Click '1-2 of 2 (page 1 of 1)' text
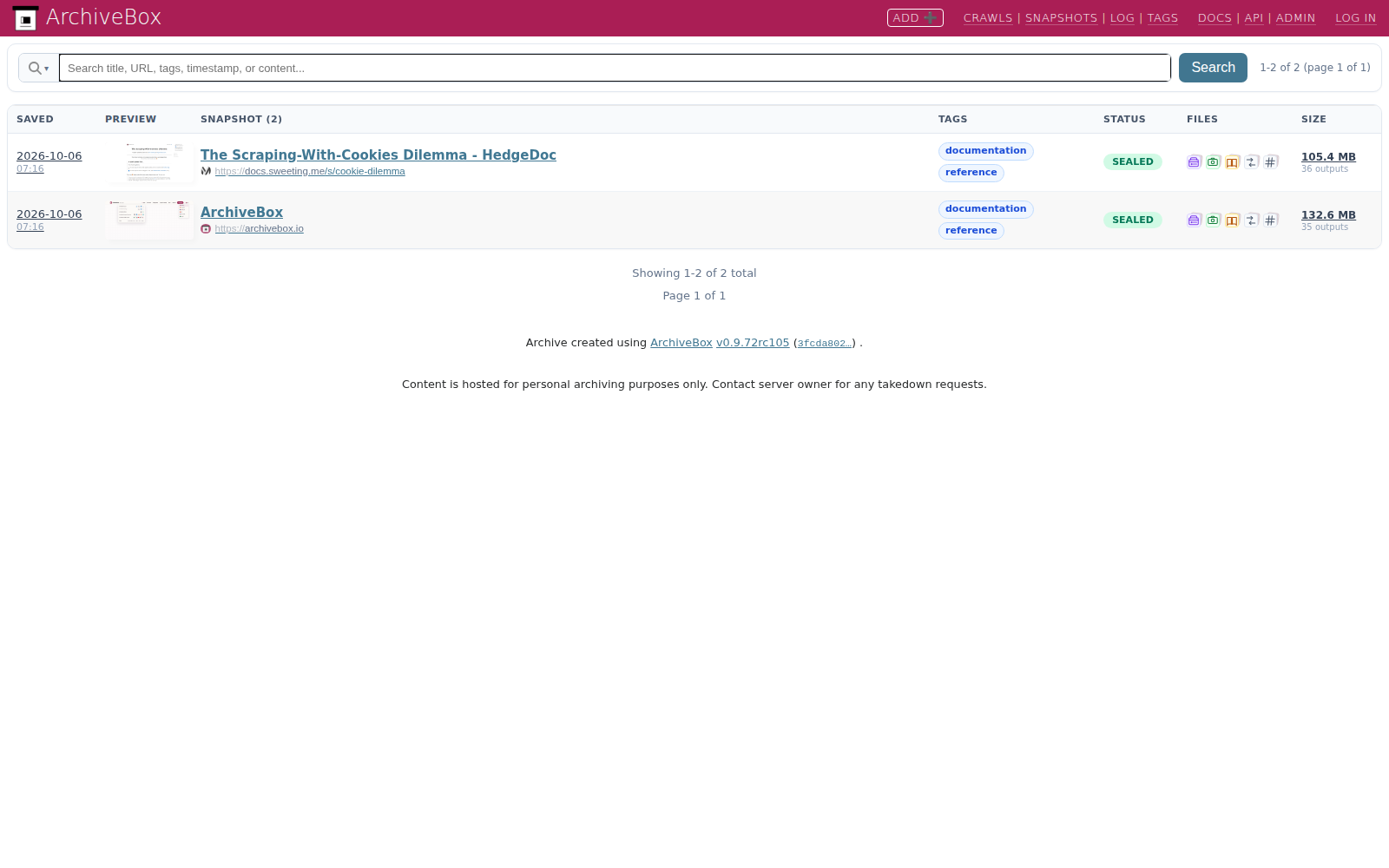 point(1315,68)
